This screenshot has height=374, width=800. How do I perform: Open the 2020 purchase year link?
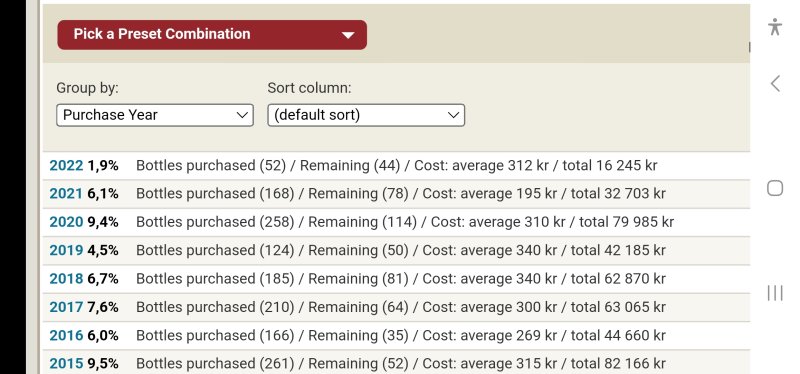click(x=66, y=222)
